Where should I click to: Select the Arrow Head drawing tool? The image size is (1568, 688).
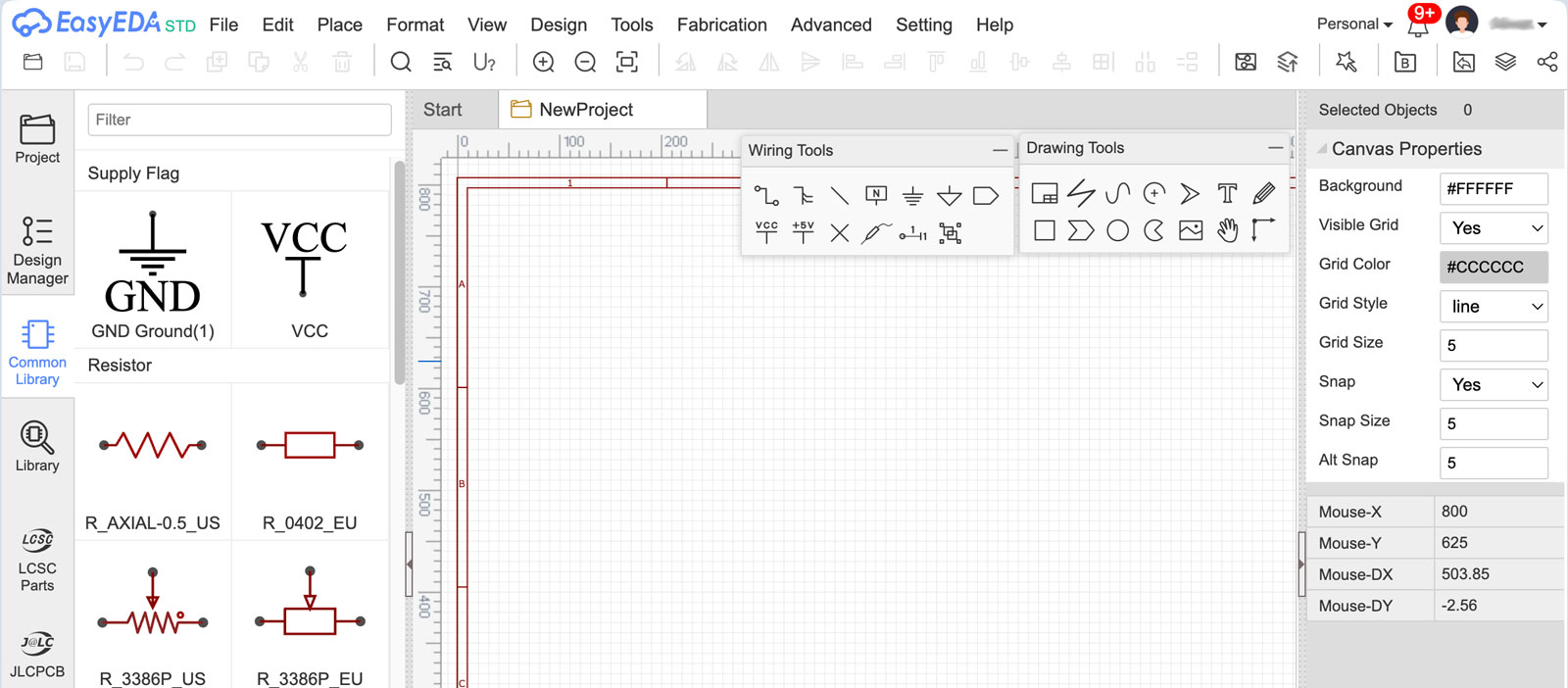pos(1190,193)
